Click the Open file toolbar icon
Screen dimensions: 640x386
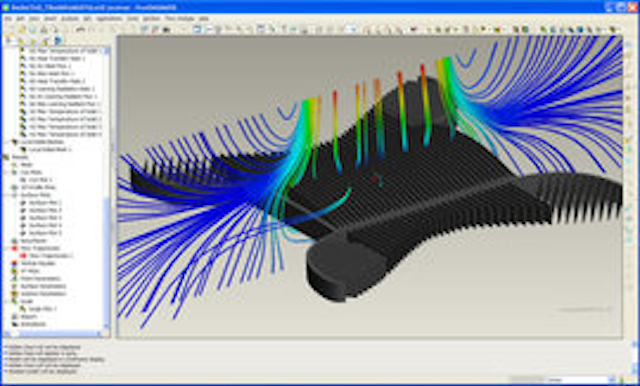pos(22,29)
